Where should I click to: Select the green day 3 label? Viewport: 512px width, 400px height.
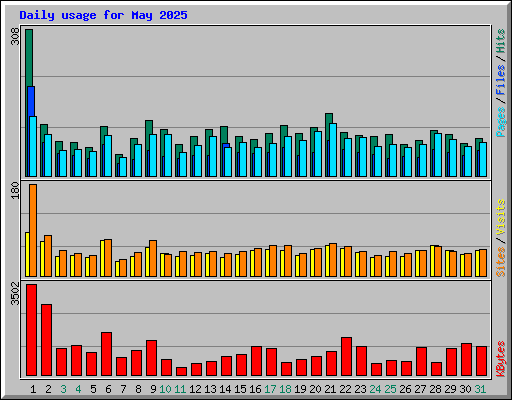63,389
